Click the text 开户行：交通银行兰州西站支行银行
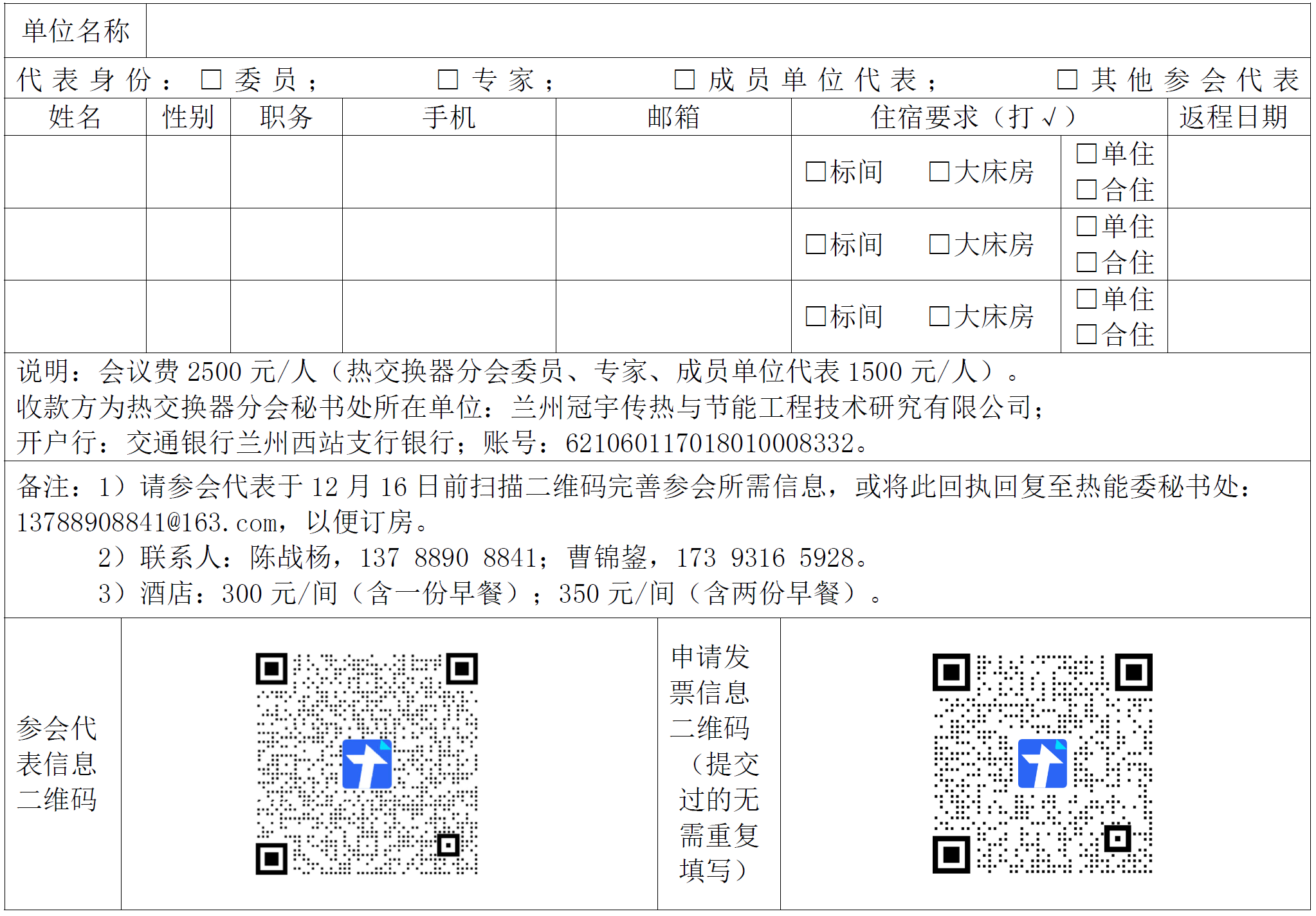Screen dimensions: 1316x916 tap(235, 443)
